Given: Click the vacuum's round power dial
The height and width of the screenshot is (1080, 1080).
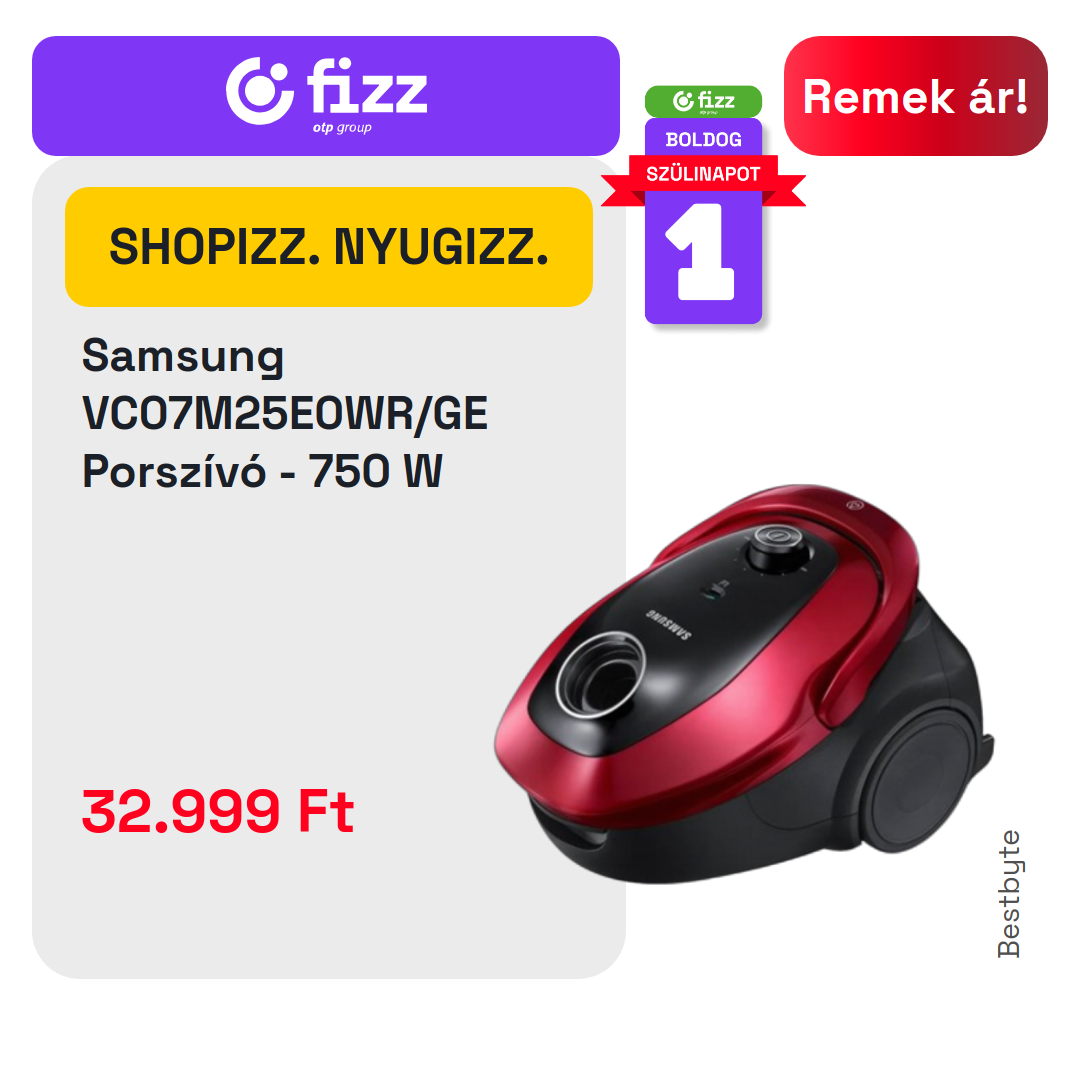Looking at the screenshot, I should point(779,547).
